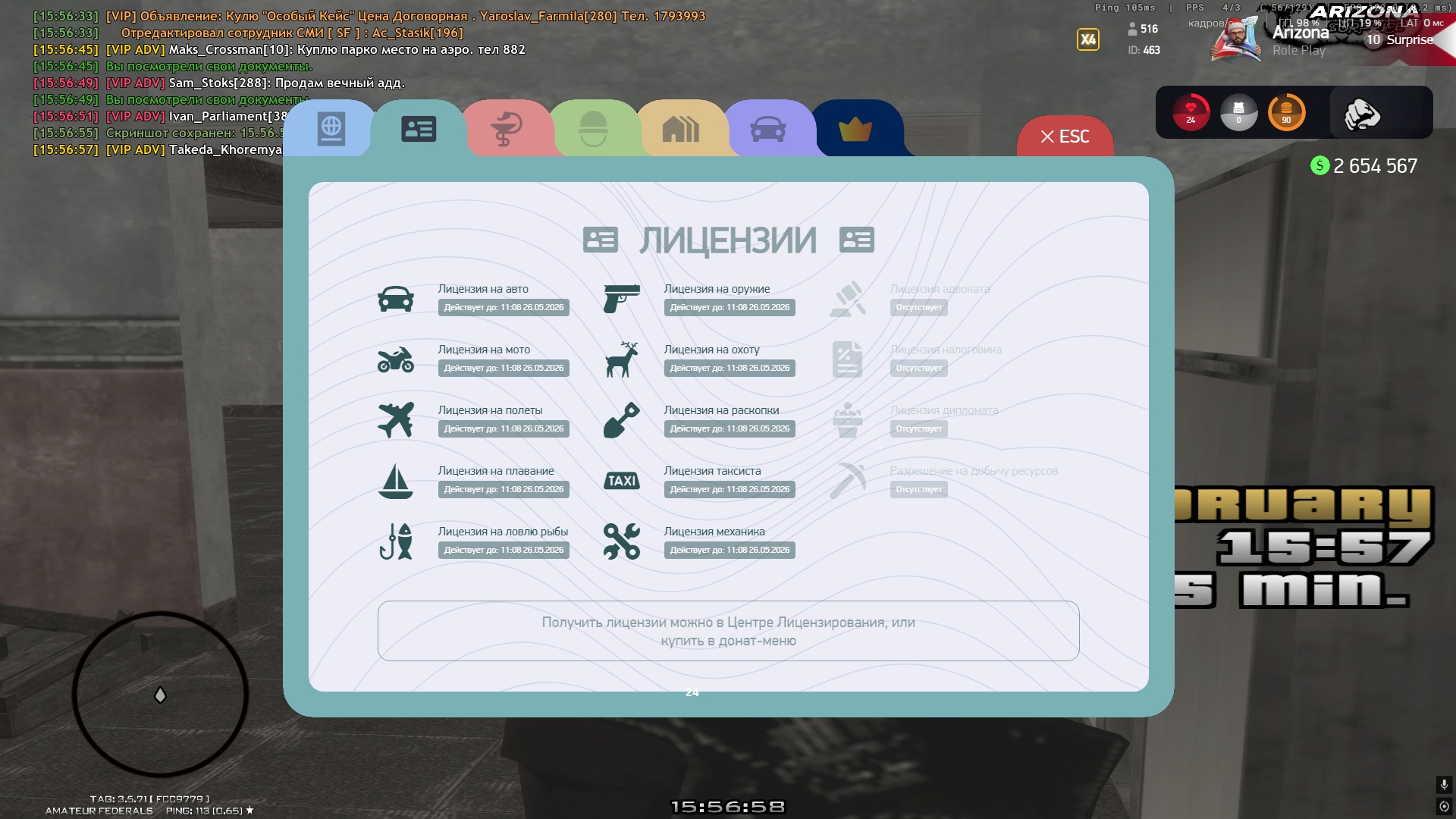Screen dimensions: 1456x819
Task: Select the airplane flight license icon
Action: [x=396, y=420]
